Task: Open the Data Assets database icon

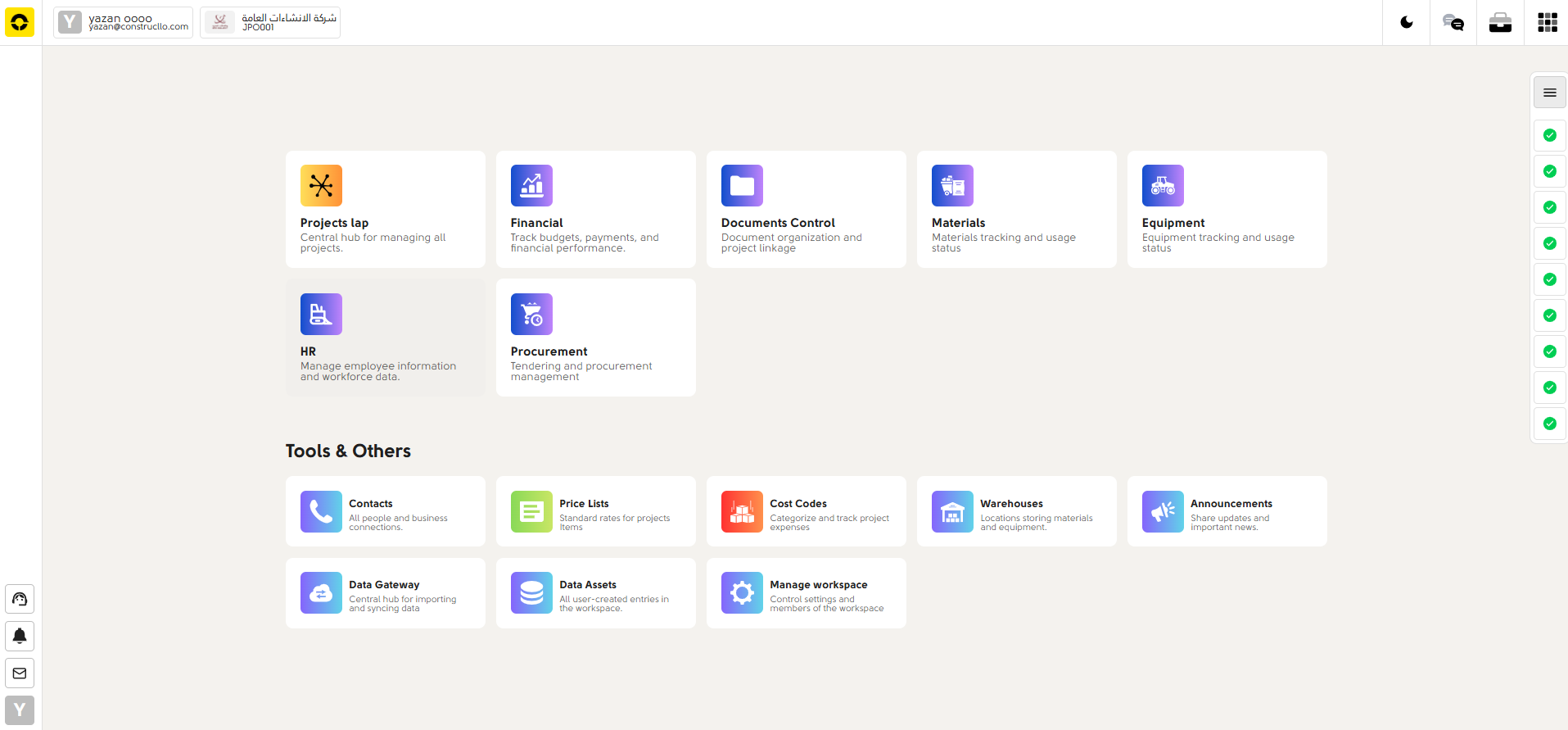Action: (x=531, y=592)
